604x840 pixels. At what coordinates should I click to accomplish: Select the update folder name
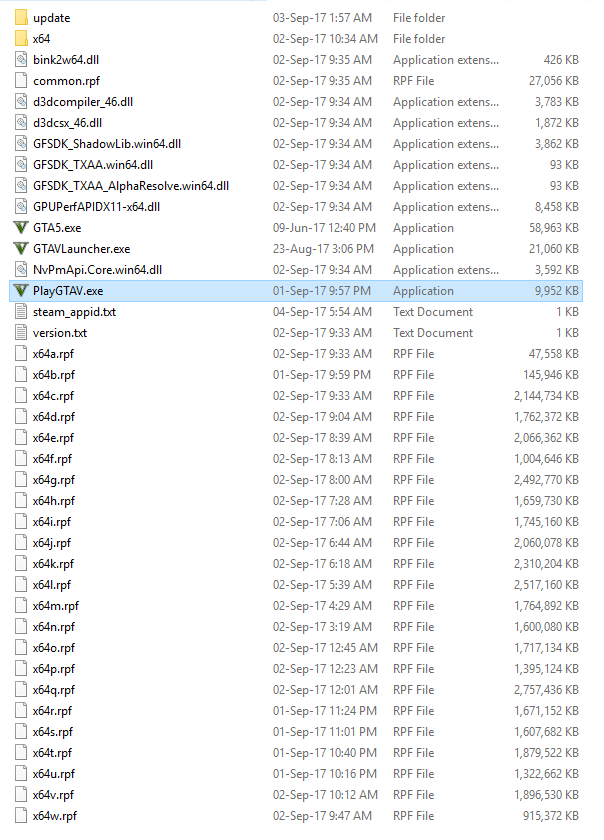click(x=51, y=18)
